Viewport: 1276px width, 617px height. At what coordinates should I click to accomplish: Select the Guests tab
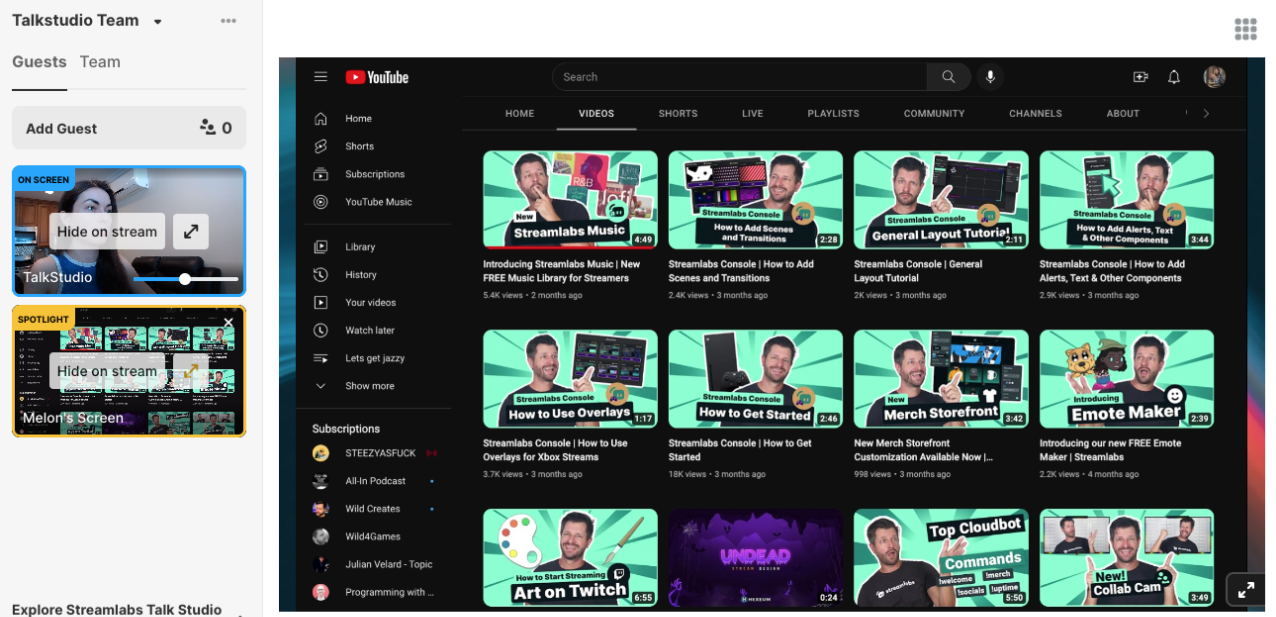39,62
